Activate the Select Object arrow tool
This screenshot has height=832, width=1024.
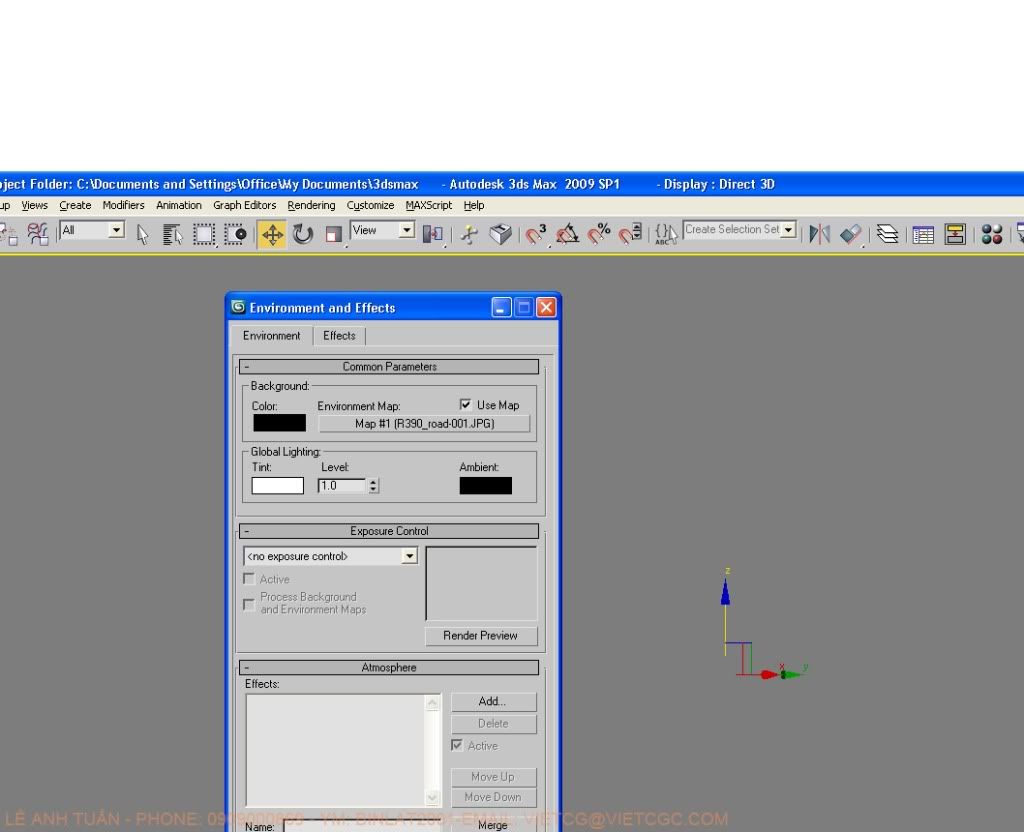click(x=142, y=234)
